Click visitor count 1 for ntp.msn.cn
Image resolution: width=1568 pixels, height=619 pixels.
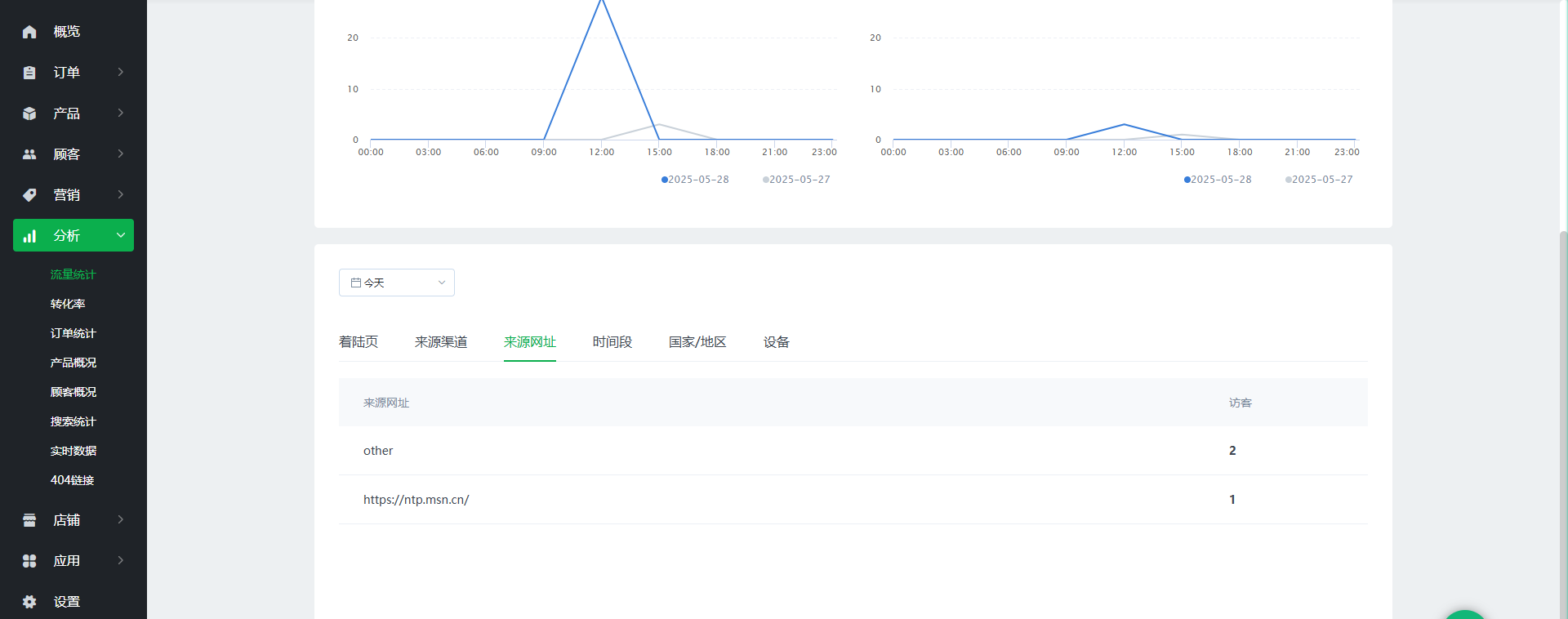[x=1232, y=500]
